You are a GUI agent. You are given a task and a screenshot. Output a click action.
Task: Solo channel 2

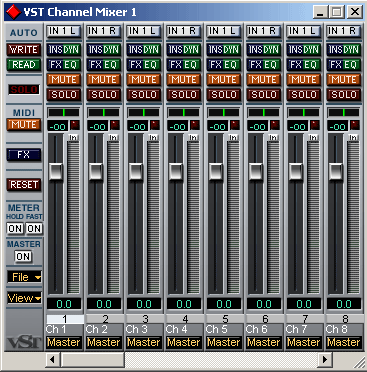104,95
